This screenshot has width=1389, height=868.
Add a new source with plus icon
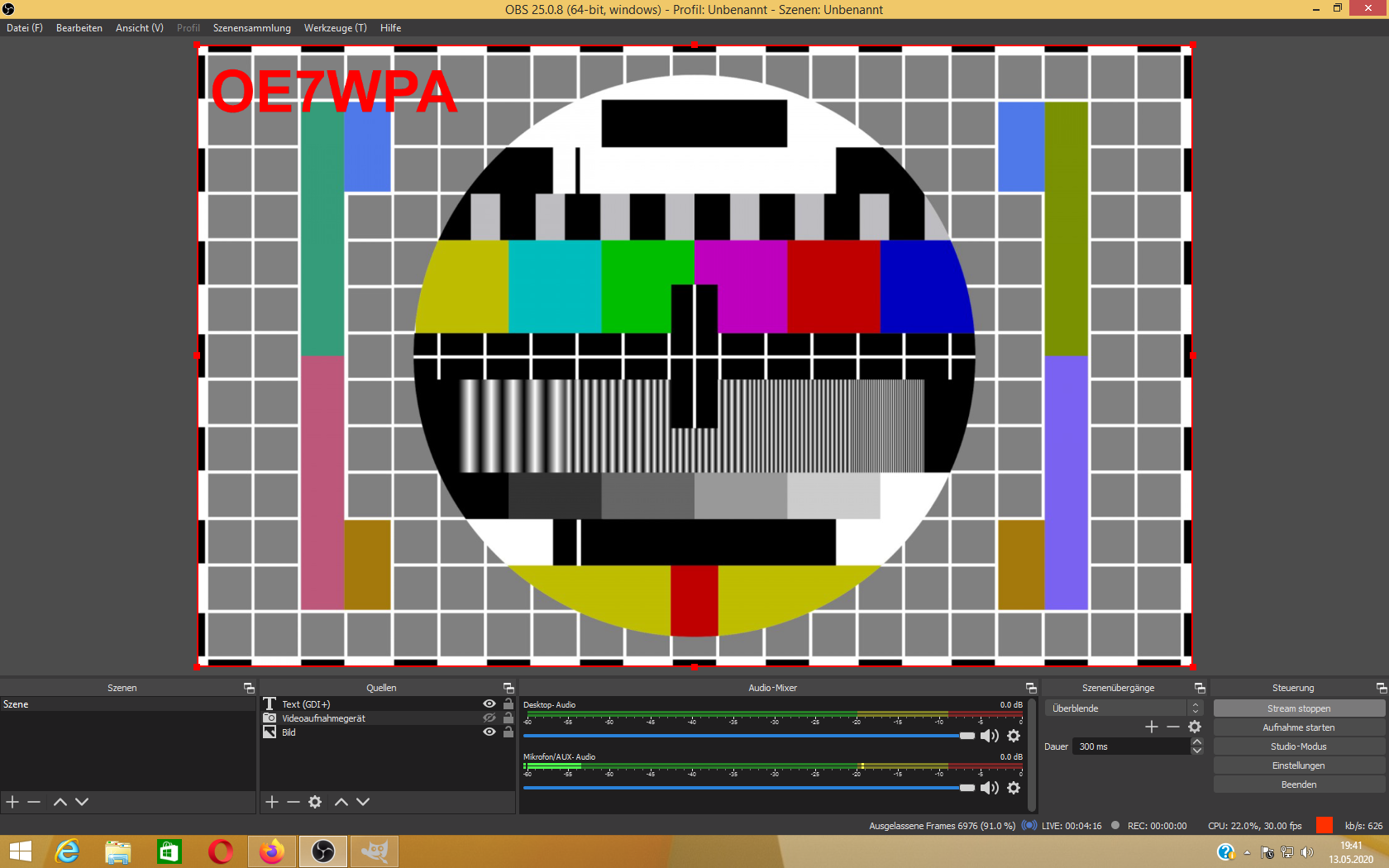[x=271, y=802]
